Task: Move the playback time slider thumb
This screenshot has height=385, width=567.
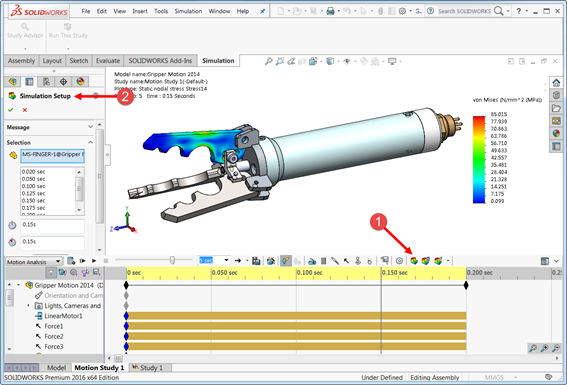Action: pyautogui.click(x=172, y=260)
